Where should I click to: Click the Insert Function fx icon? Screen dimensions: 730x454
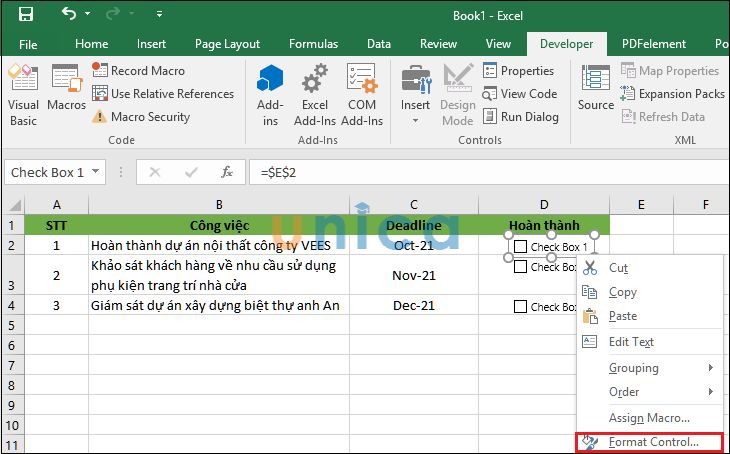coord(227,172)
